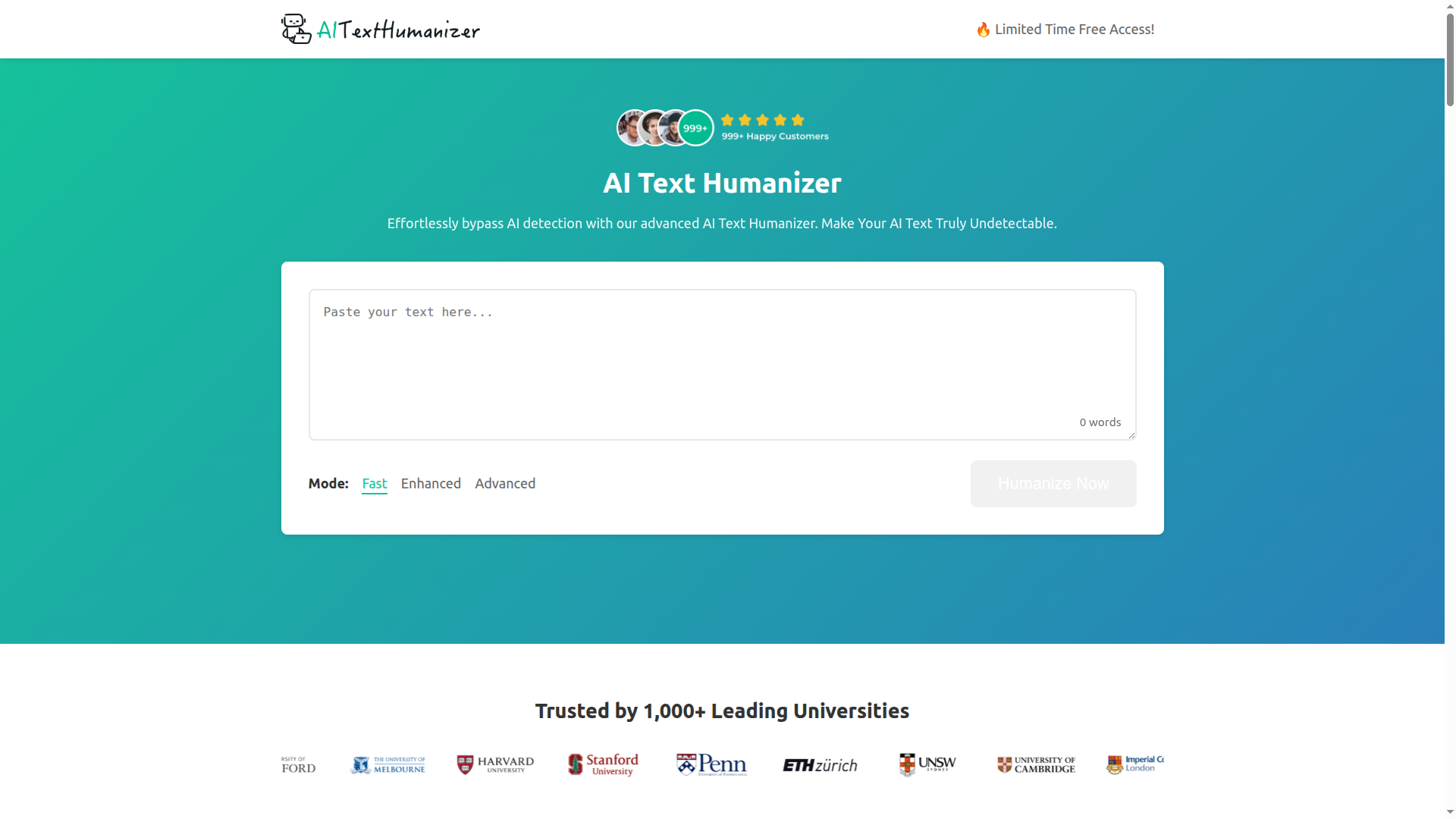Click the ETH Zürich logo
The width and height of the screenshot is (1456, 819).
[820, 765]
